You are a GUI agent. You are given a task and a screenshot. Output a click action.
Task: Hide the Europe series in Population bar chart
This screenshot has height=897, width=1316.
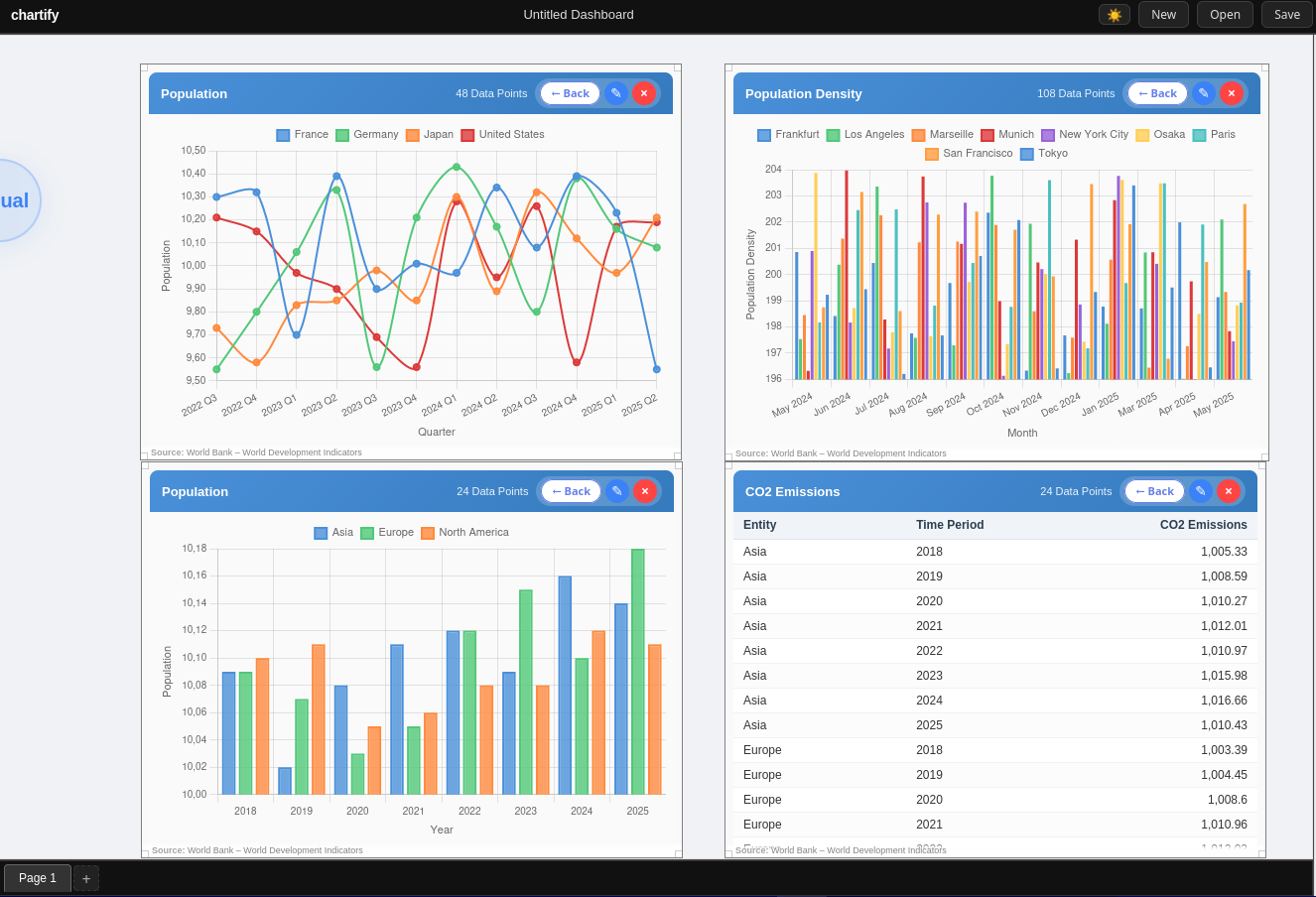(x=394, y=532)
